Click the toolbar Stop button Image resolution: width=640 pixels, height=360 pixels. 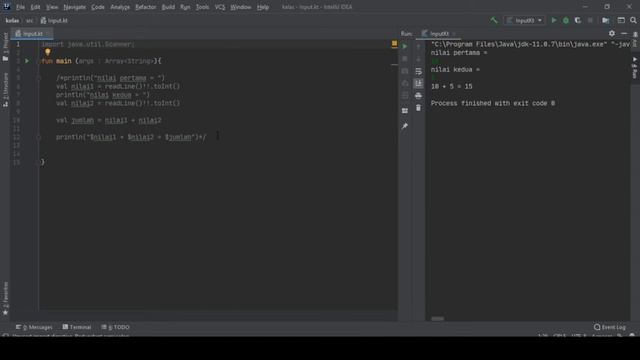pyautogui.click(x=590, y=20)
